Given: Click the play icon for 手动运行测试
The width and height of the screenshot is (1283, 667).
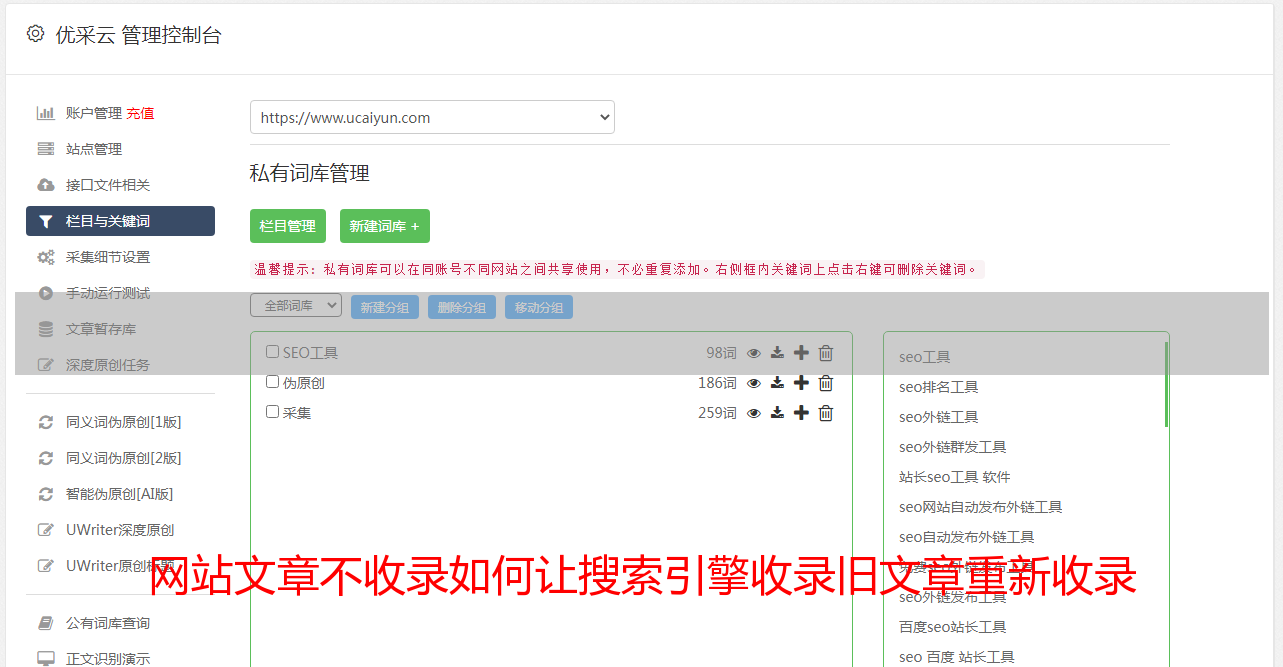Looking at the screenshot, I should pyautogui.click(x=46, y=293).
